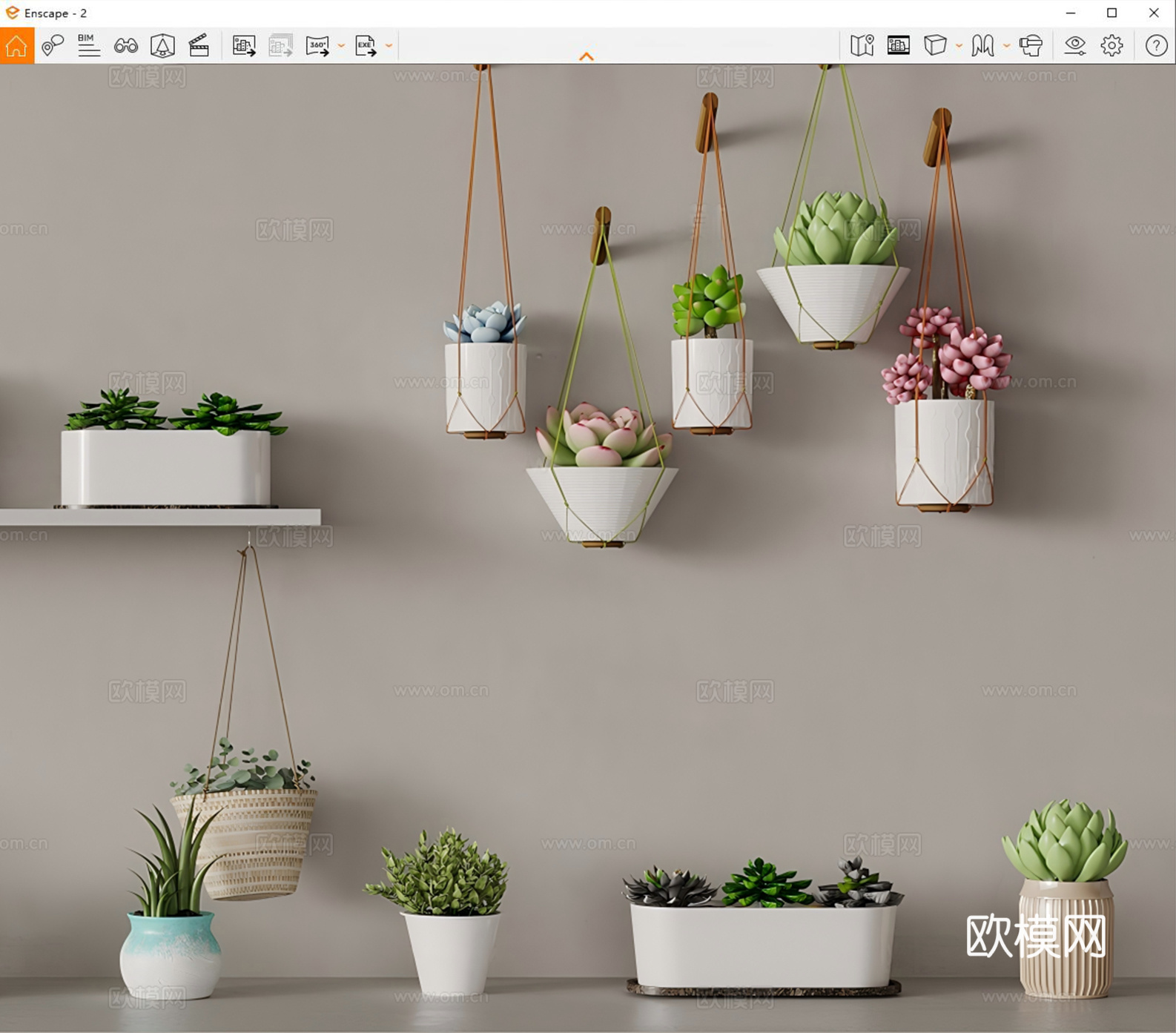This screenshot has width=1176, height=1033.
Task: Close the Enscape window
Action: pos(1154,13)
